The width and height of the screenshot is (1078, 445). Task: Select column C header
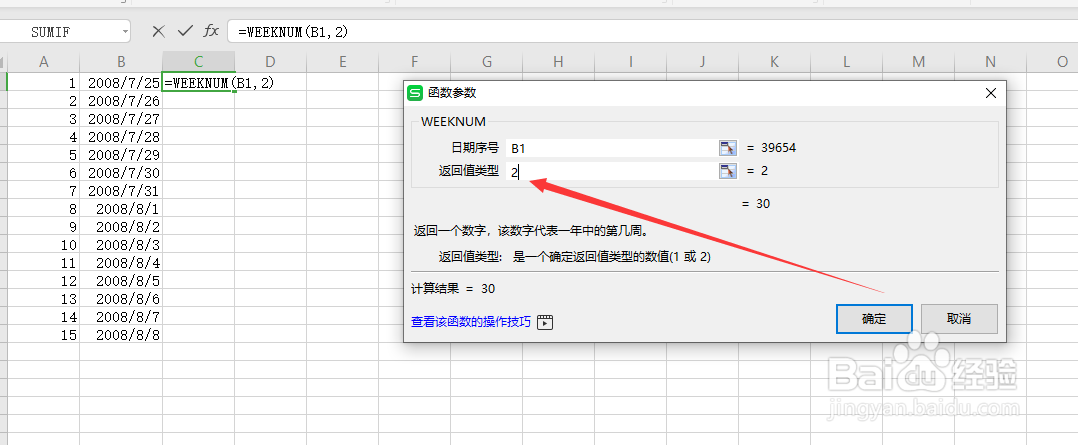(x=199, y=62)
